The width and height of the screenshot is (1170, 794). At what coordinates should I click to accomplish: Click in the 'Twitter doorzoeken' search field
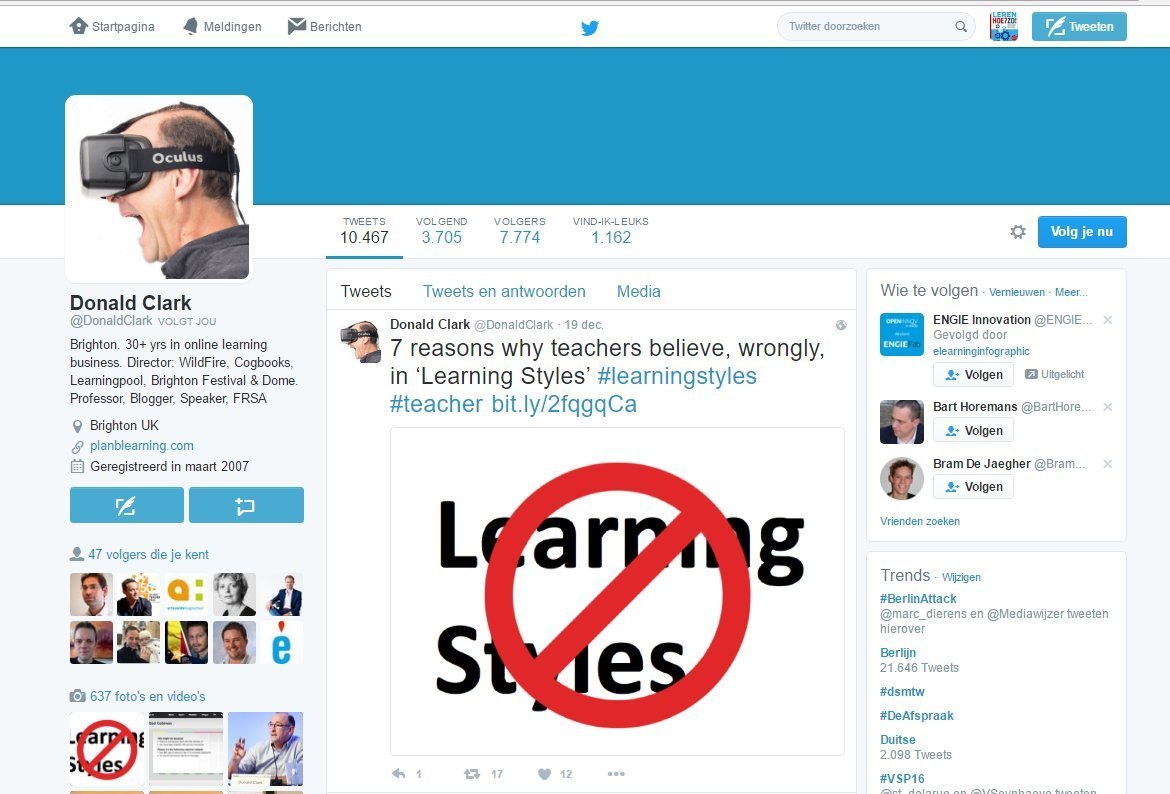(x=876, y=26)
